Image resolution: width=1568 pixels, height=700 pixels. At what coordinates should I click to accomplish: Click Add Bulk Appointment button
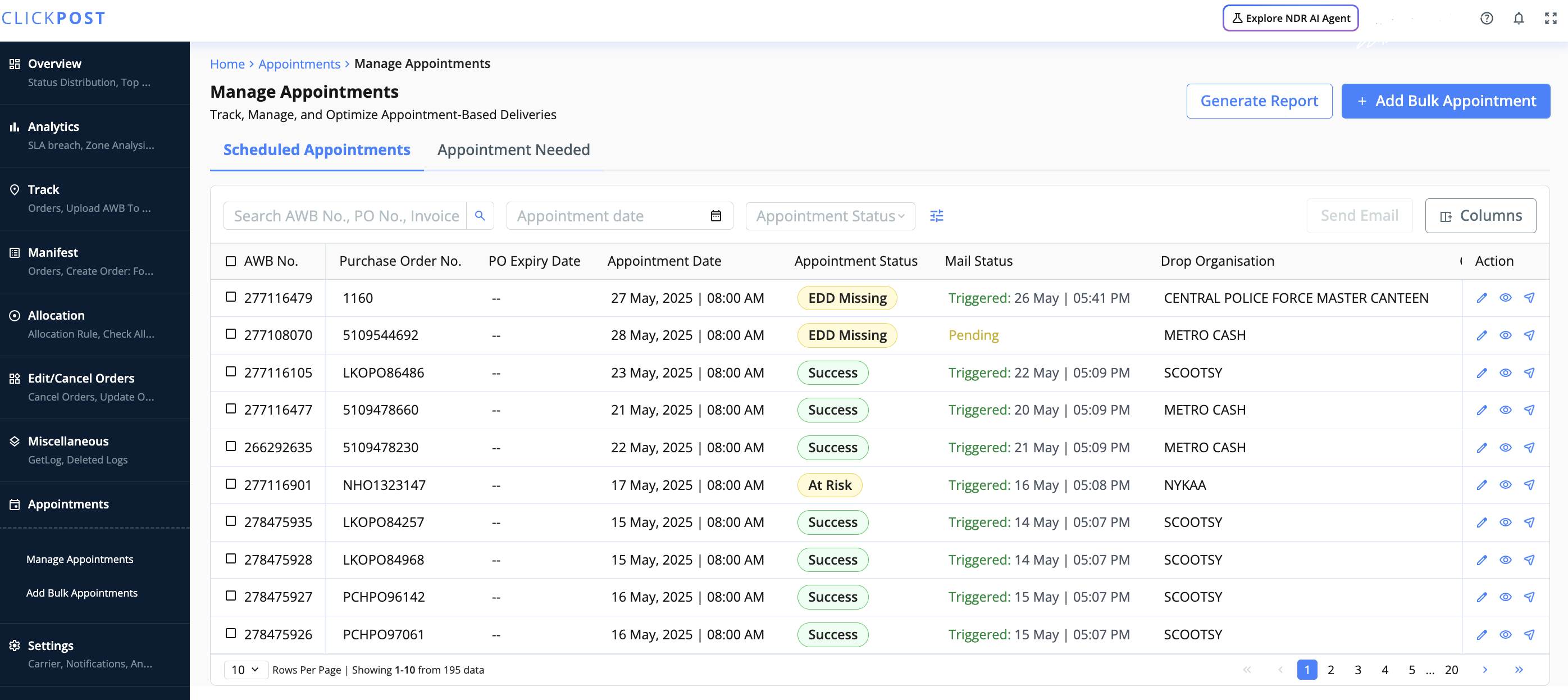[x=1445, y=101]
